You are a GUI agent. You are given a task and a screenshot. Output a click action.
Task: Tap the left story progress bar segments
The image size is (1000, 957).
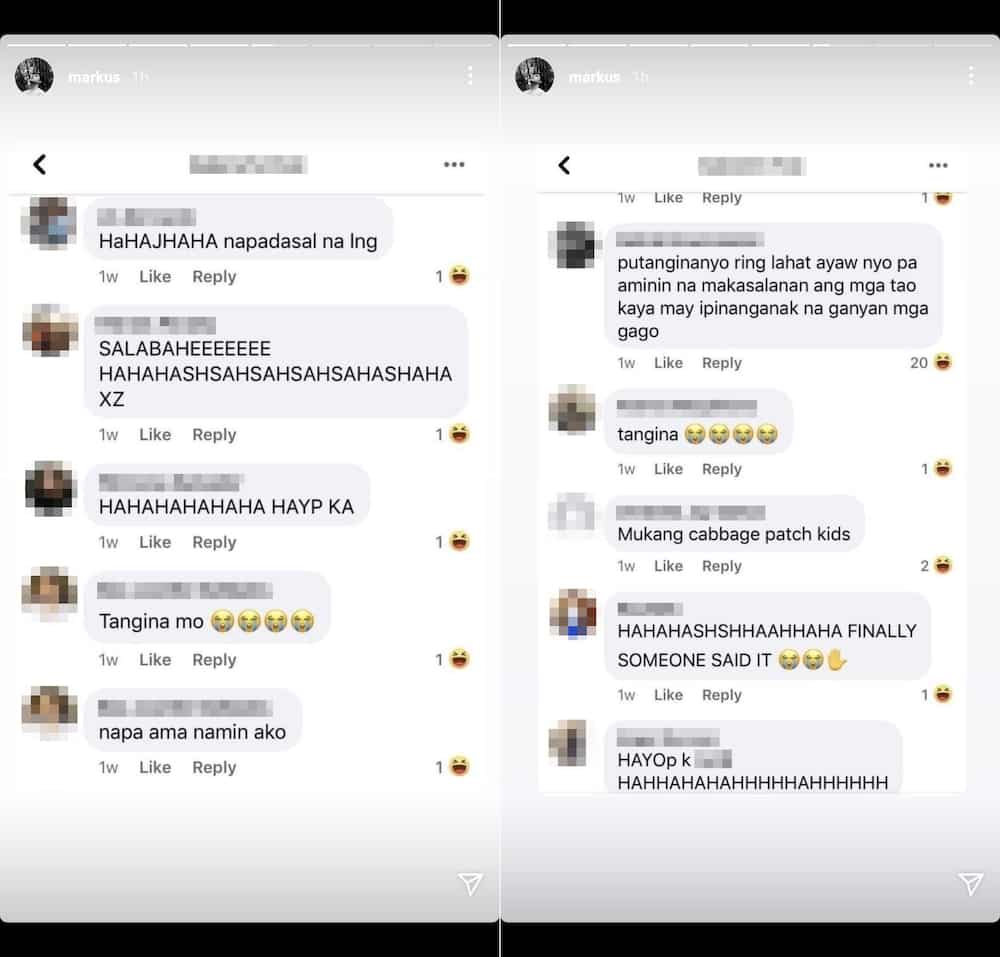[x=249, y=45]
